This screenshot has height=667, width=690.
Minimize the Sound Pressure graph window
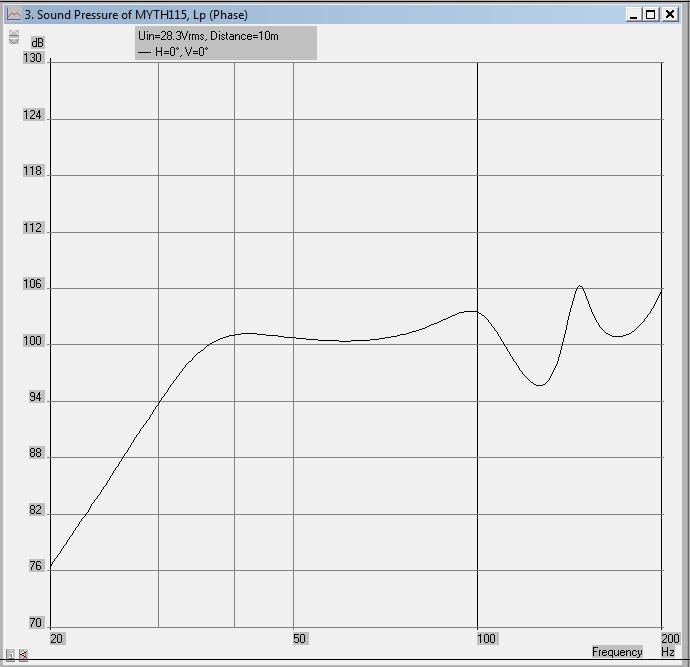point(633,15)
